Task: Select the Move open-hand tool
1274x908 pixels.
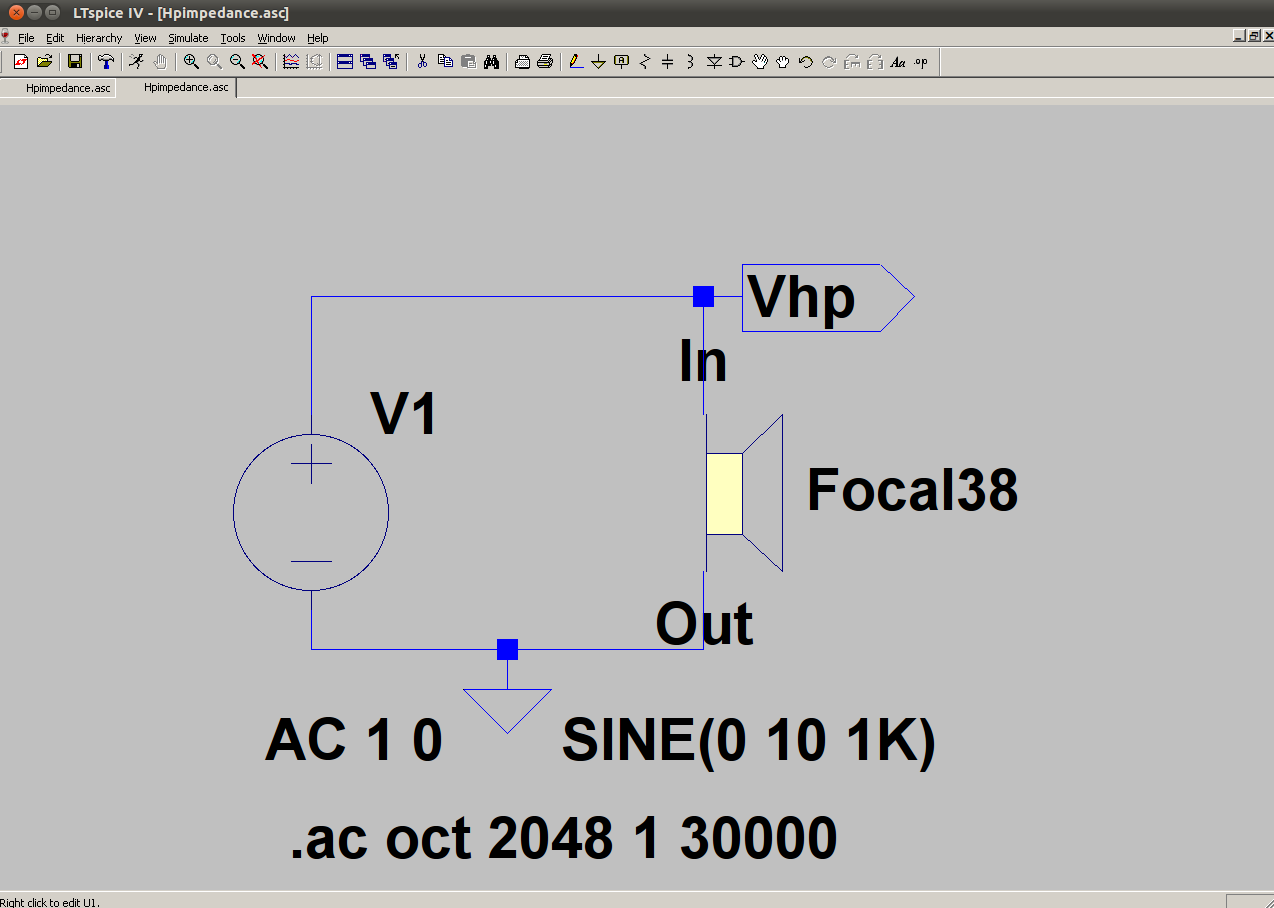Action: click(760, 62)
